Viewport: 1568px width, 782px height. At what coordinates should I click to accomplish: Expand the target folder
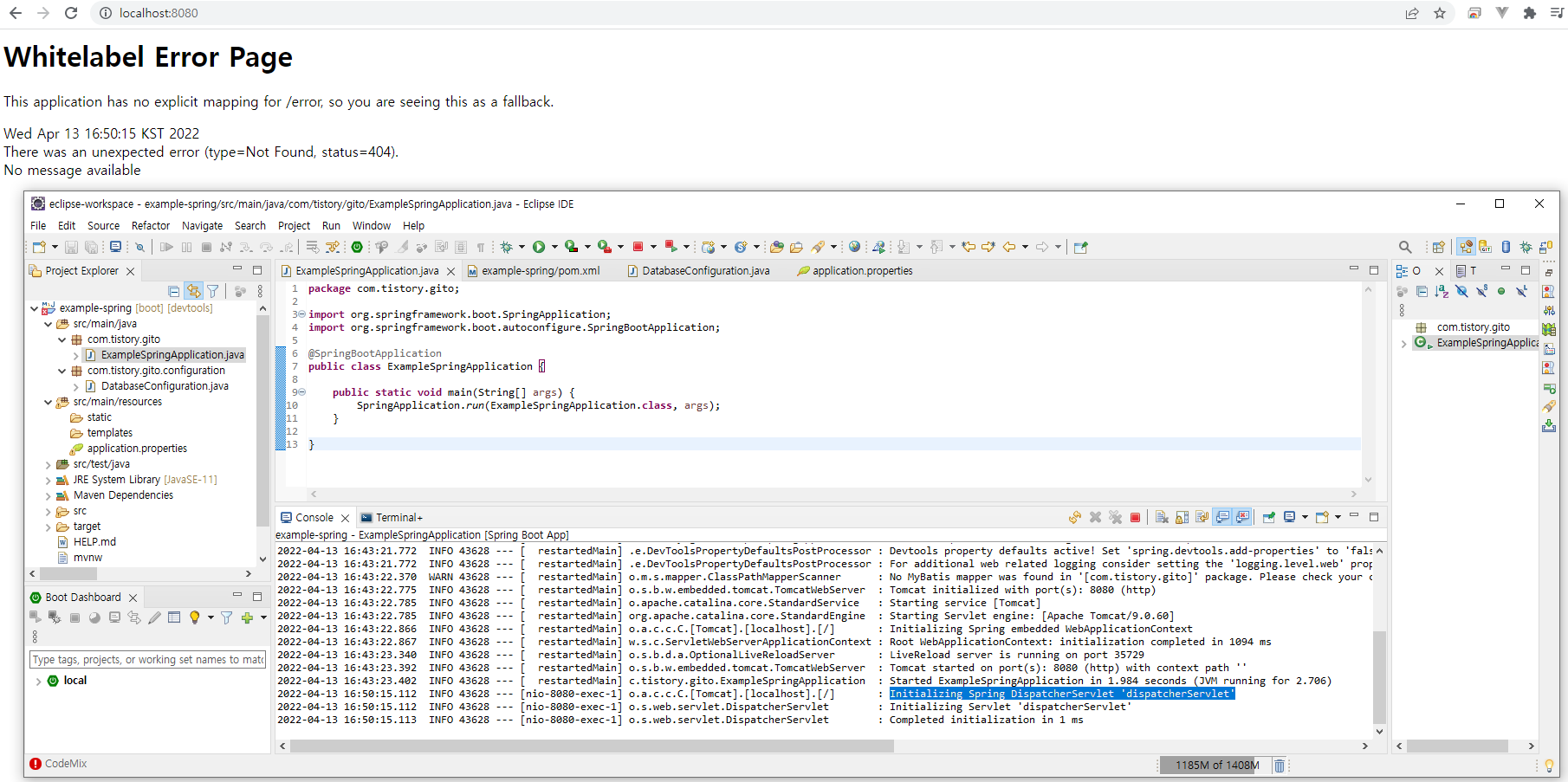pos(48,527)
